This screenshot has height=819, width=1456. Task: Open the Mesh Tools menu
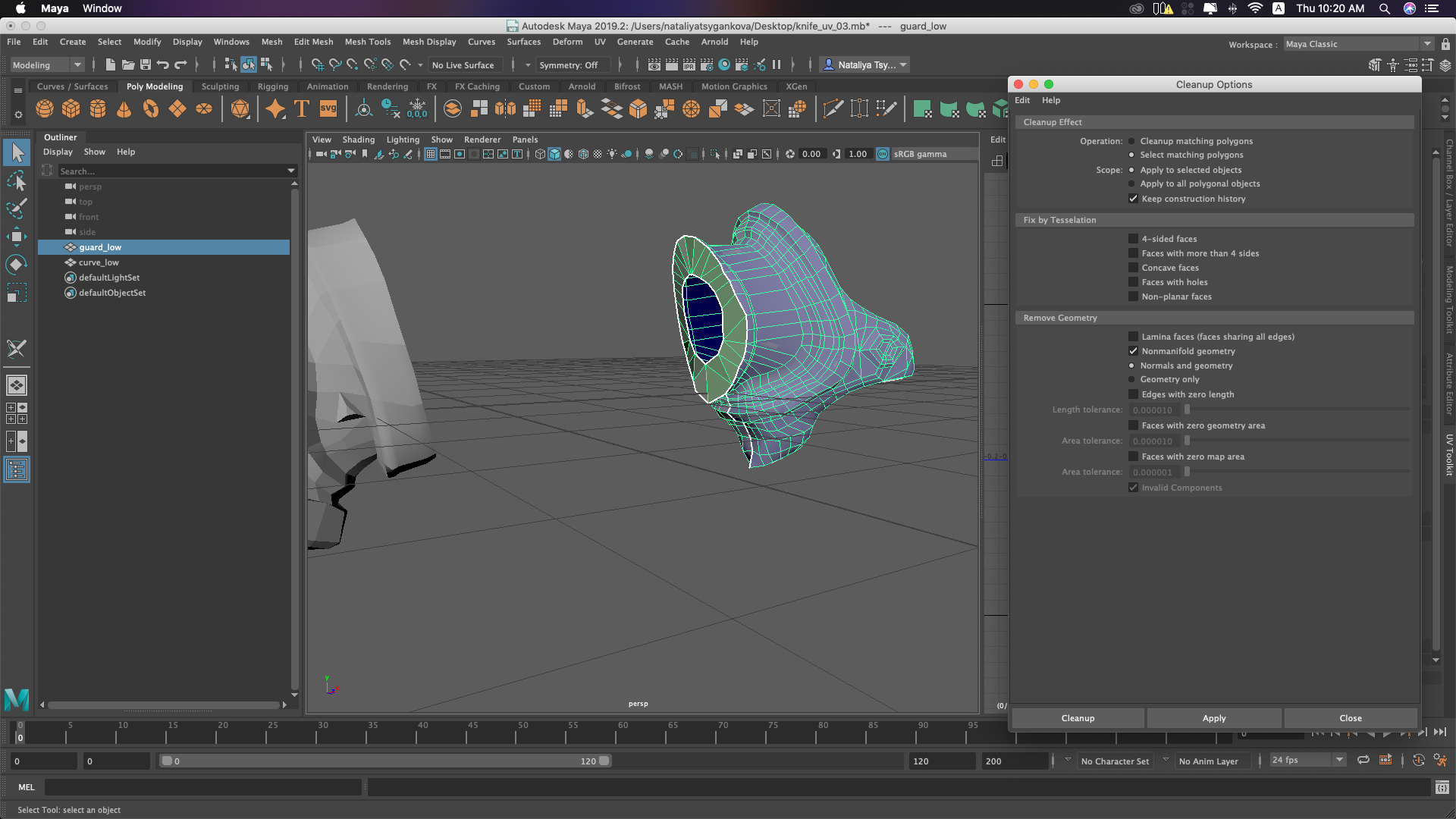tap(367, 42)
